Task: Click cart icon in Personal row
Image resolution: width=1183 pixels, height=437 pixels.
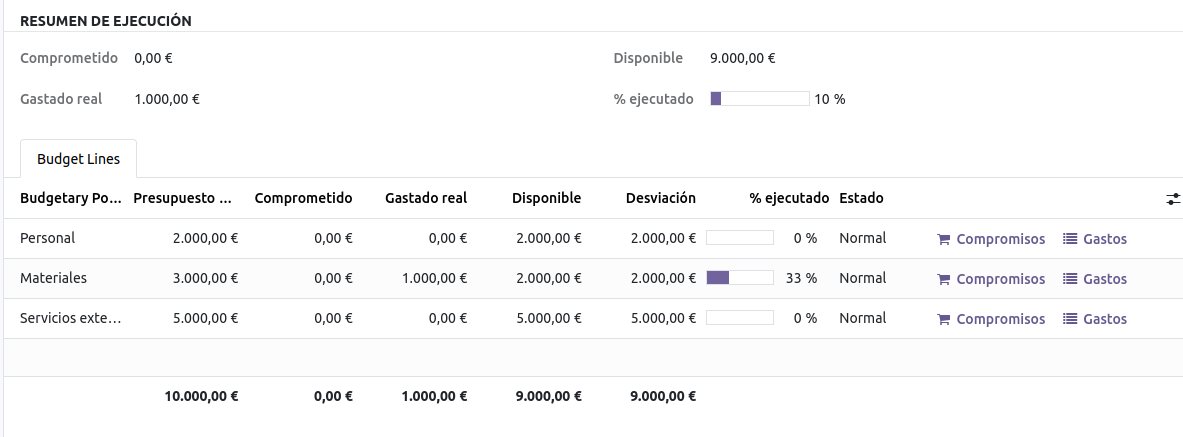Action: (943, 239)
